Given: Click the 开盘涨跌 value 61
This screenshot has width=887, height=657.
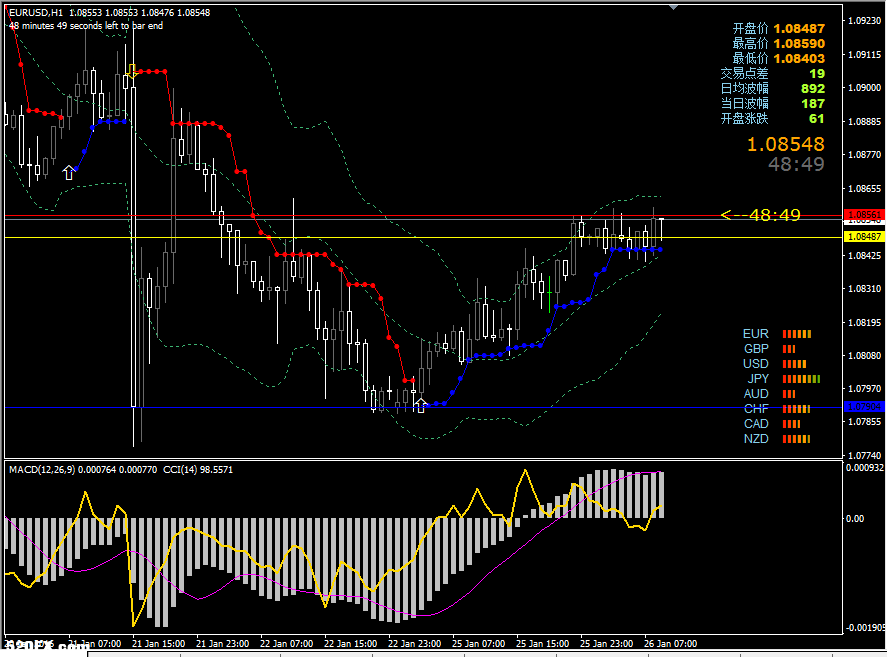Looking at the screenshot, I should tap(817, 118).
